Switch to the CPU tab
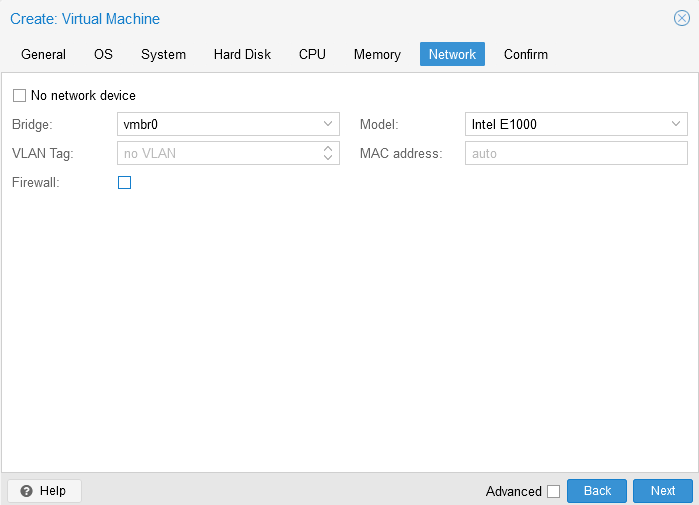The image size is (699, 505). (x=312, y=54)
